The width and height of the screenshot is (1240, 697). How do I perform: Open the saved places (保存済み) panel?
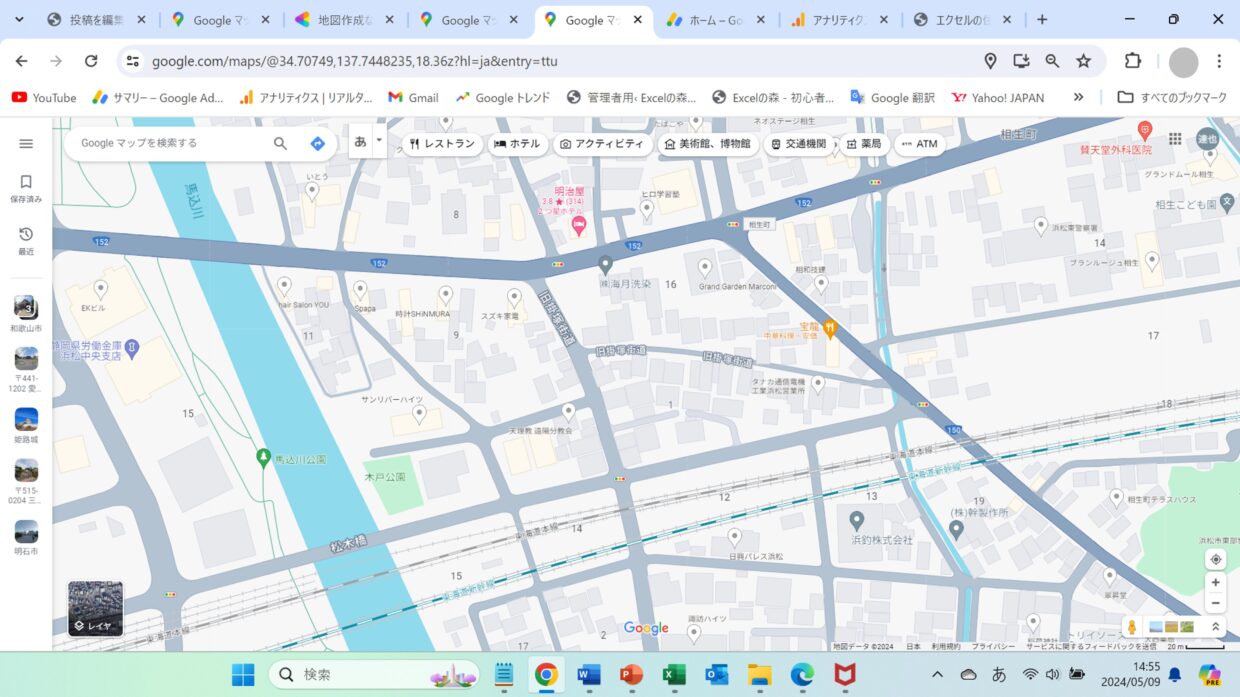point(26,188)
